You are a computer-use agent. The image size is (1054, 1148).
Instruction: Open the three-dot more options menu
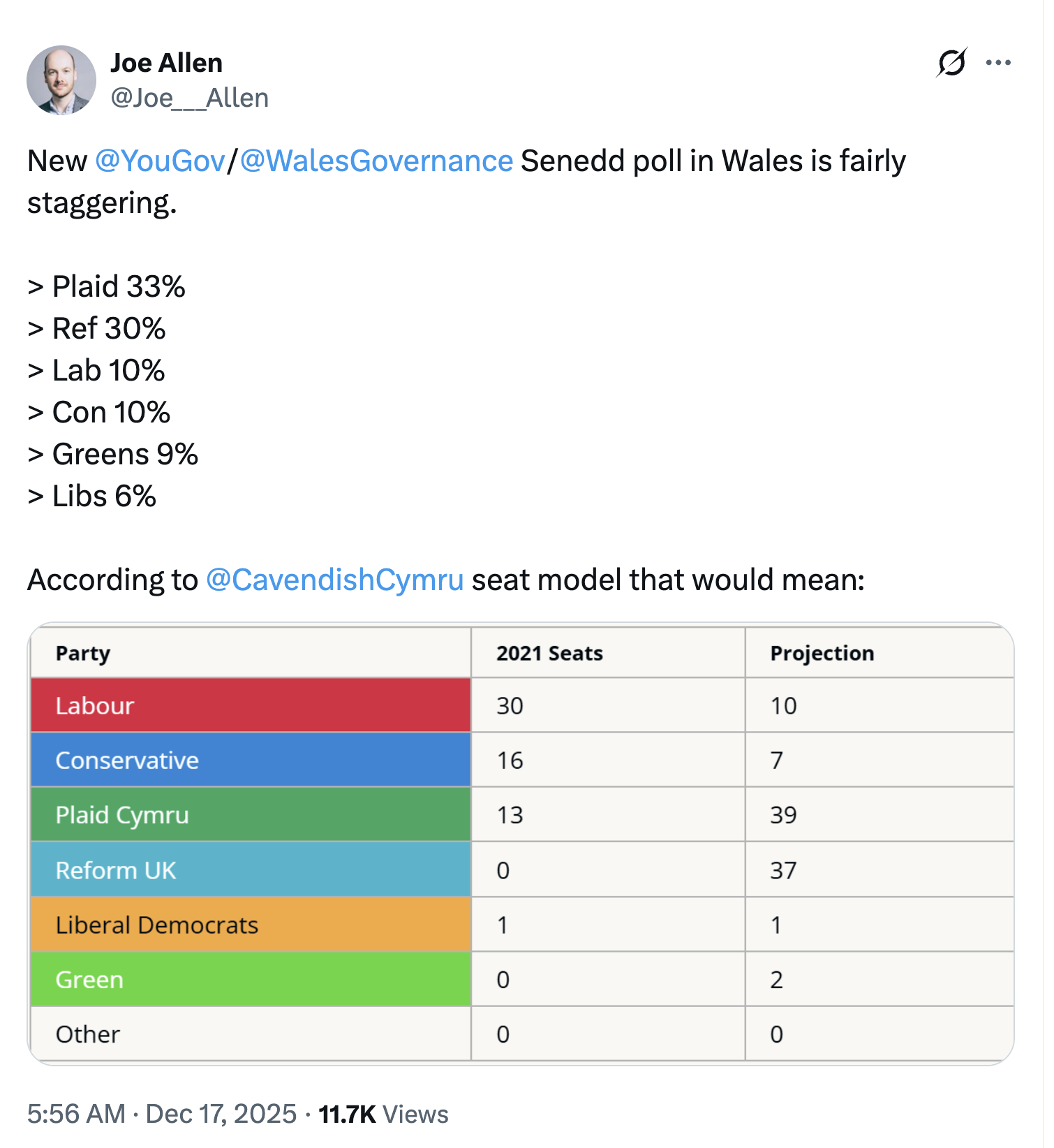pos(998,63)
